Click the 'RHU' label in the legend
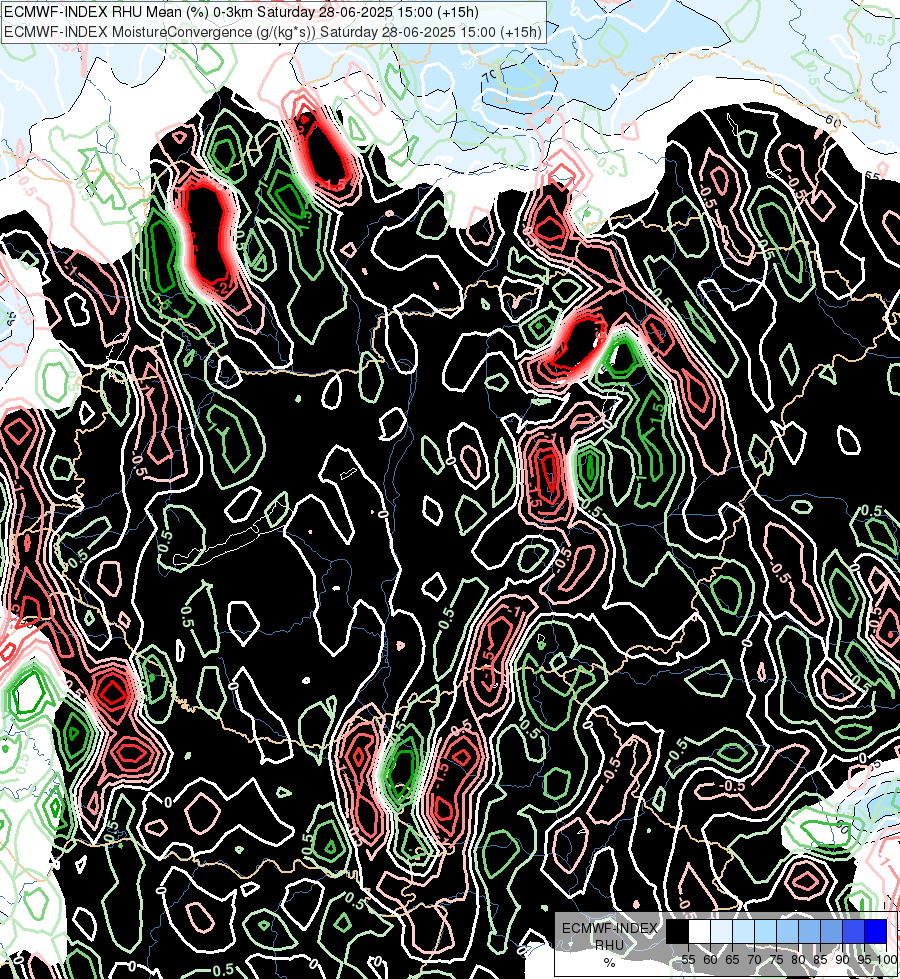 pyautogui.click(x=609, y=945)
